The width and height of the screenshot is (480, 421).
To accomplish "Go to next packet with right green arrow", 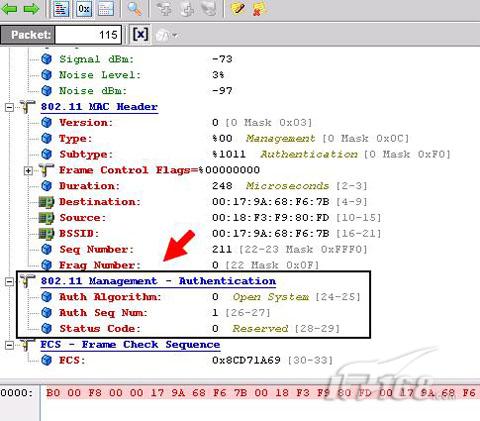I will [x=31, y=9].
